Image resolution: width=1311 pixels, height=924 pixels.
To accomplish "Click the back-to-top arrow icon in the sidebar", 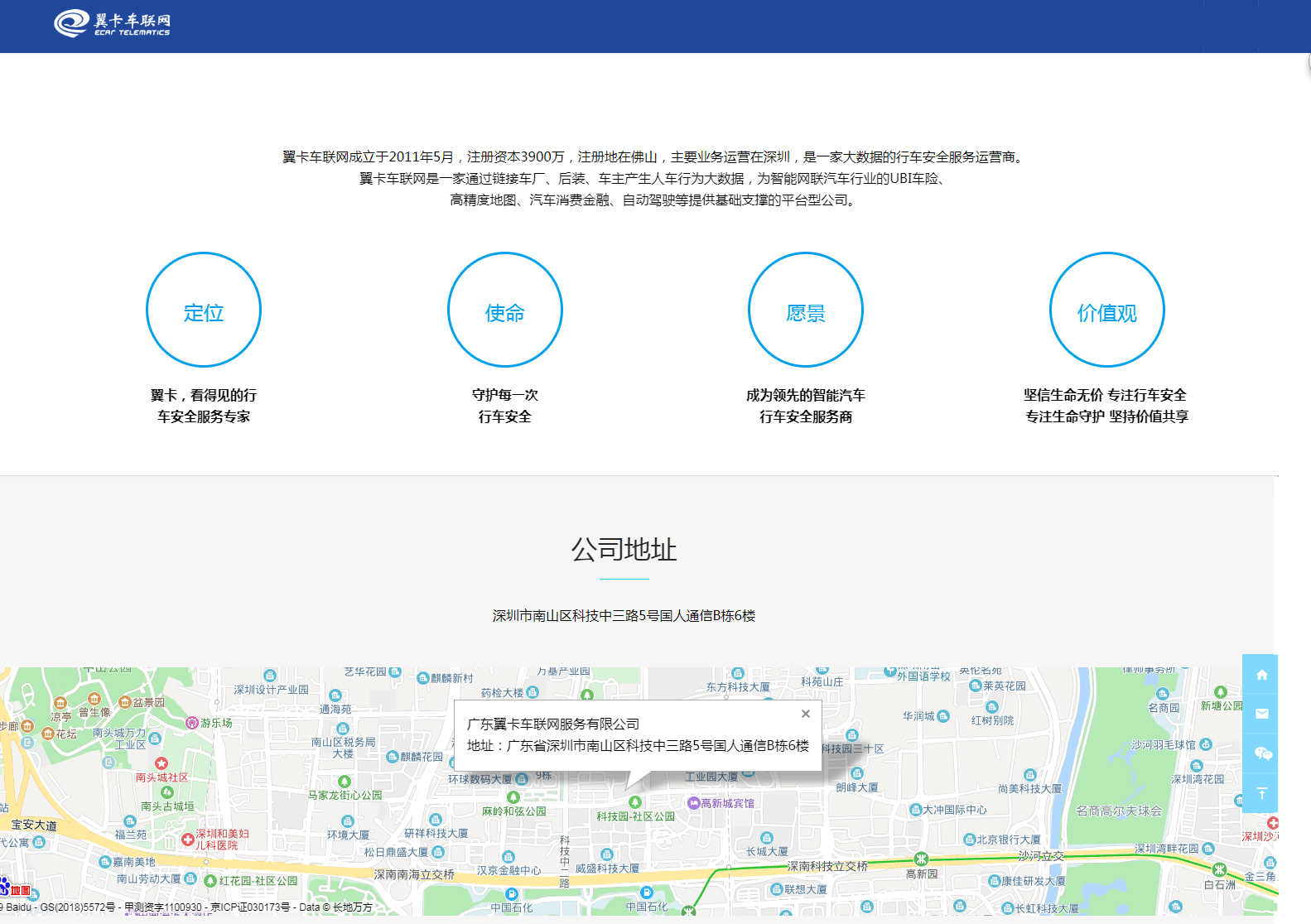I will (x=1261, y=793).
